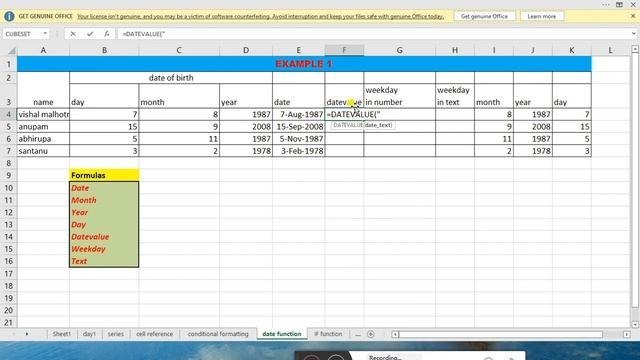Select column A header
640x360 pixels.
[x=43, y=50]
